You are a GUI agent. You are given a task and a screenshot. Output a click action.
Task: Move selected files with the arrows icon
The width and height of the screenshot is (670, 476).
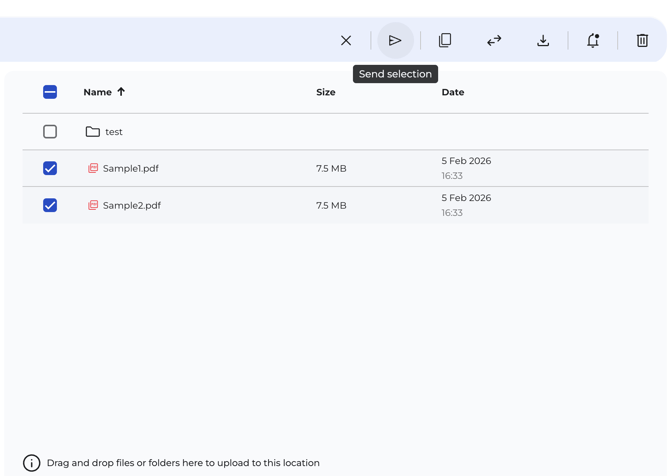point(494,41)
